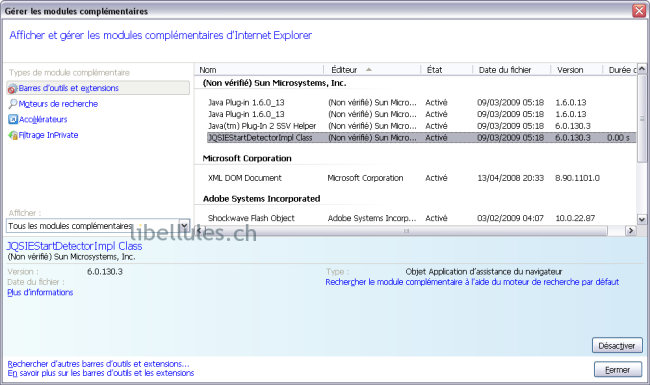Image resolution: width=650 pixels, height=385 pixels.
Task: Click scroll down arrow of list
Action: click(642, 220)
